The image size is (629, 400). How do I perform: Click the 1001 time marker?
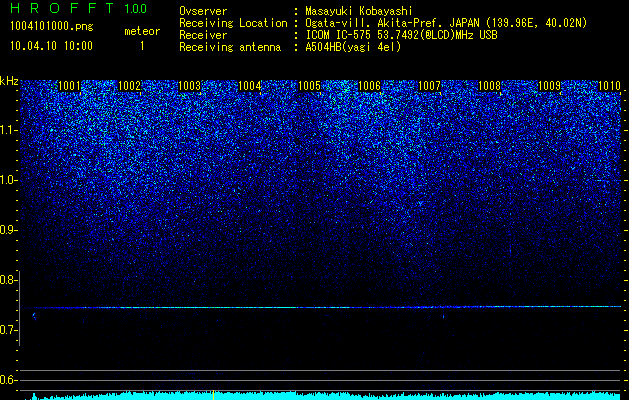click(x=69, y=86)
